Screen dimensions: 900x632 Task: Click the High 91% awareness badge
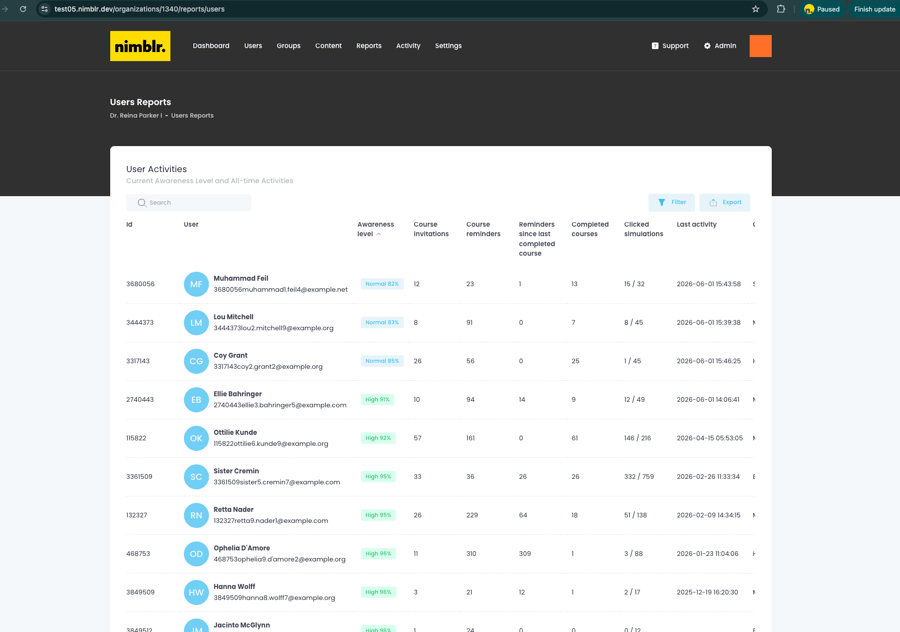377,400
